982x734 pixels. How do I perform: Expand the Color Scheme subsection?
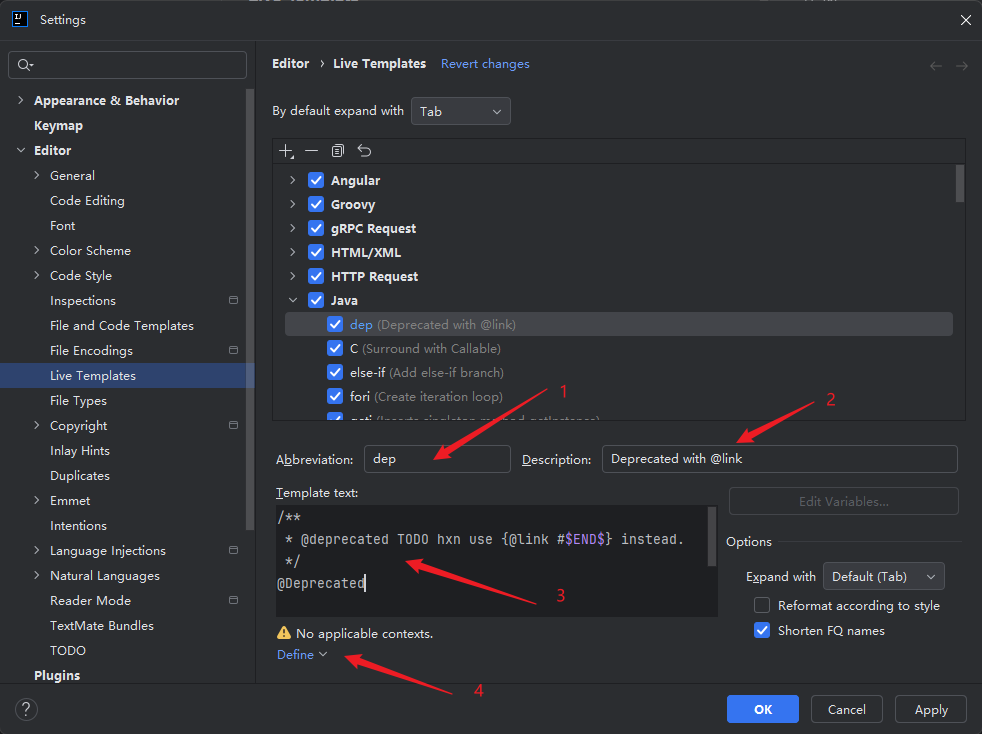click(x=36, y=251)
